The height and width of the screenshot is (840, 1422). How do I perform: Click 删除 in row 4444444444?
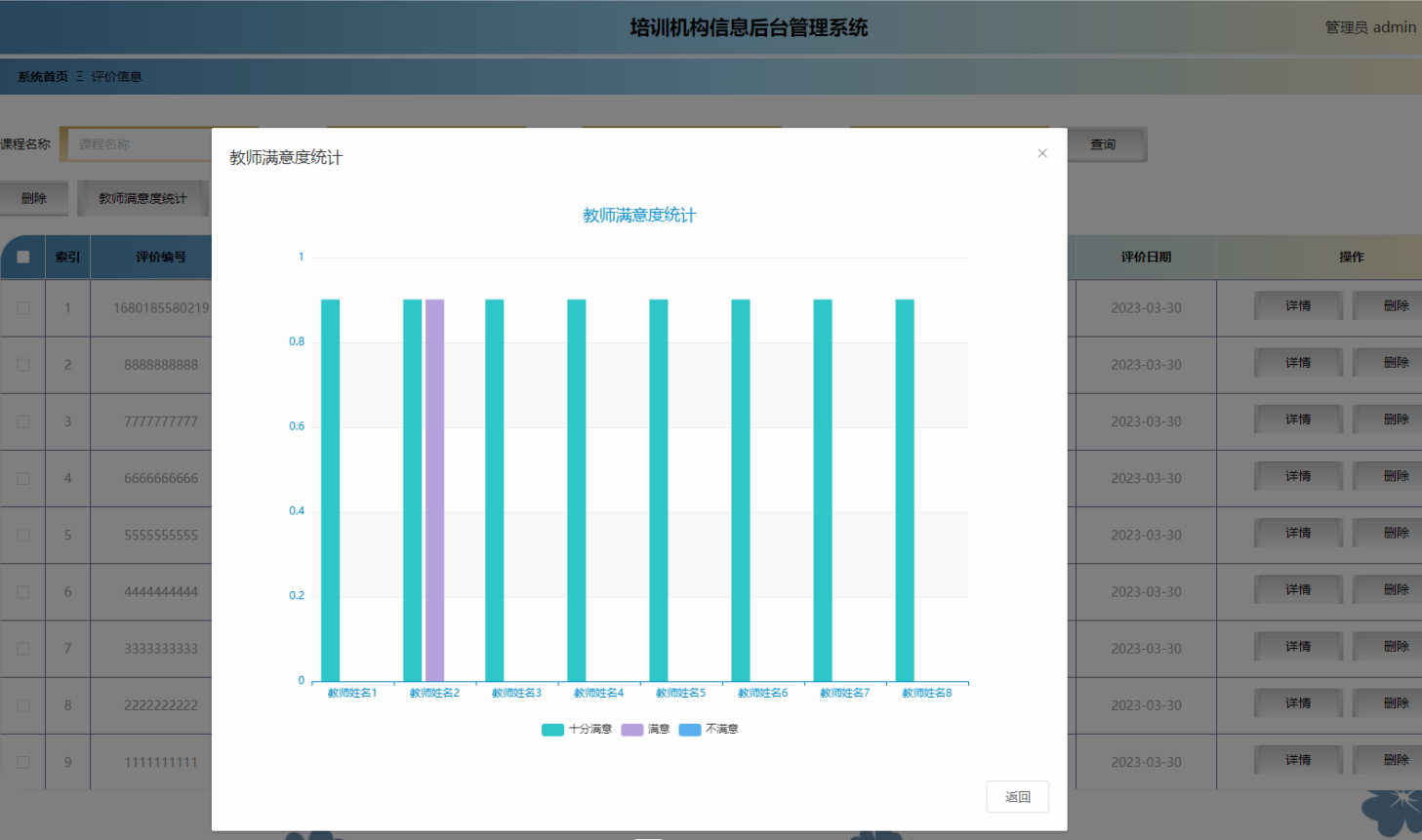click(x=1388, y=589)
